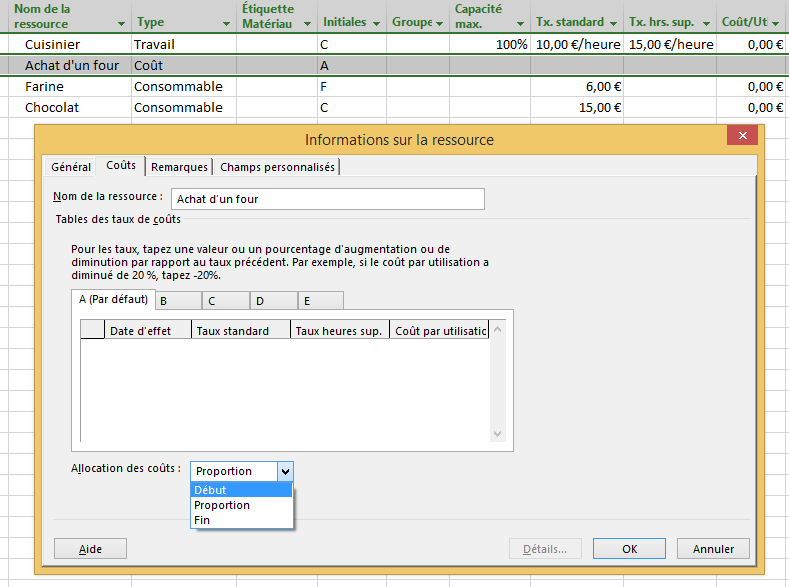Click Farine's 6,00 € rate cell
This screenshot has width=789, height=587.
577,87
